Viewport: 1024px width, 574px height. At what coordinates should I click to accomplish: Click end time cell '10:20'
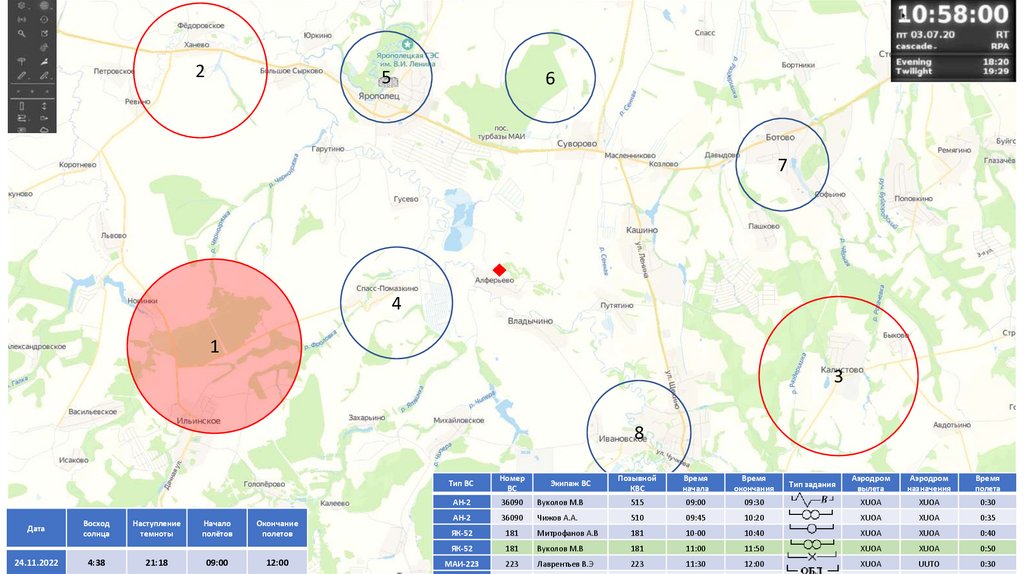(x=754, y=517)
